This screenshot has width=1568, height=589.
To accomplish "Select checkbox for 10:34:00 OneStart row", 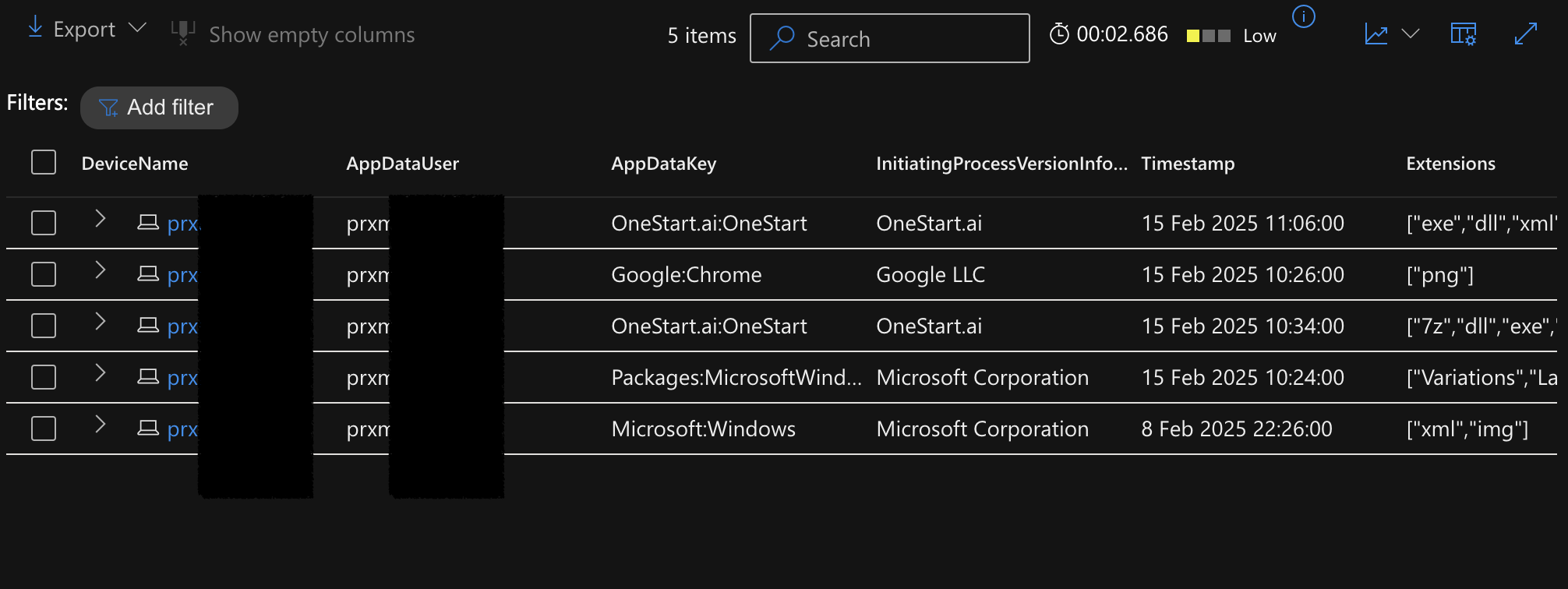I will [44, 326].
